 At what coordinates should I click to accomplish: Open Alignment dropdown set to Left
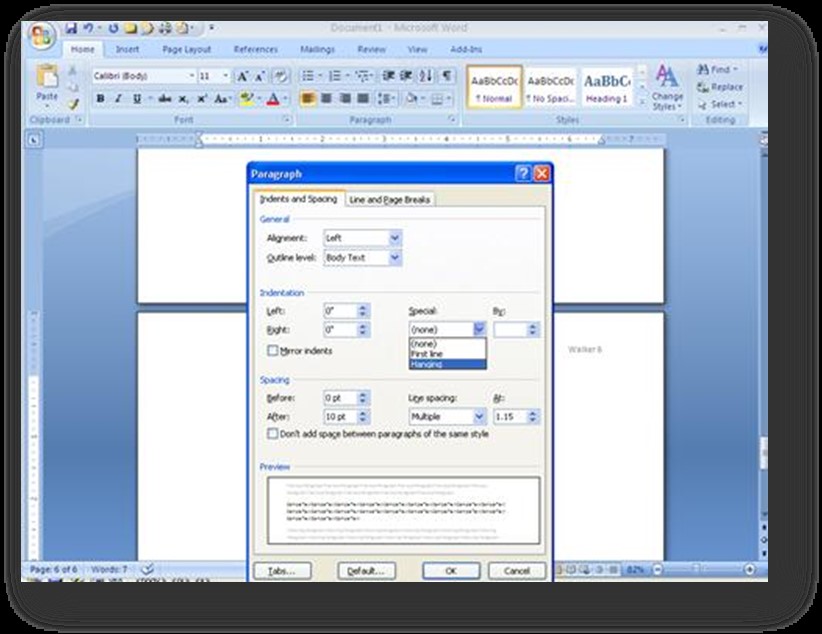pyautogui.click(x=363, y=238)
